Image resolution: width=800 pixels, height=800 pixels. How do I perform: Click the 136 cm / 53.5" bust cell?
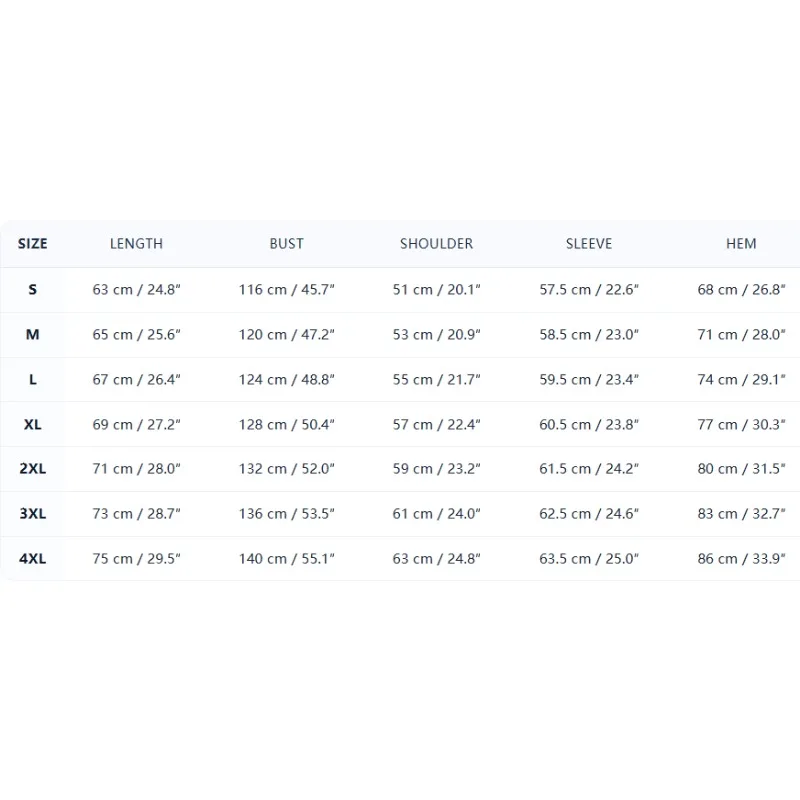[286, 513]
